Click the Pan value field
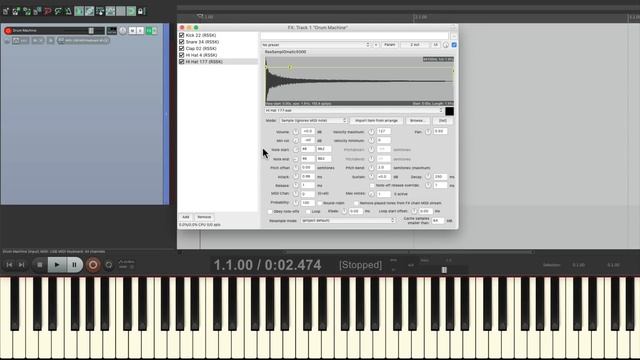The width and height of the screenshot is (640, 360). pos(440,131)
